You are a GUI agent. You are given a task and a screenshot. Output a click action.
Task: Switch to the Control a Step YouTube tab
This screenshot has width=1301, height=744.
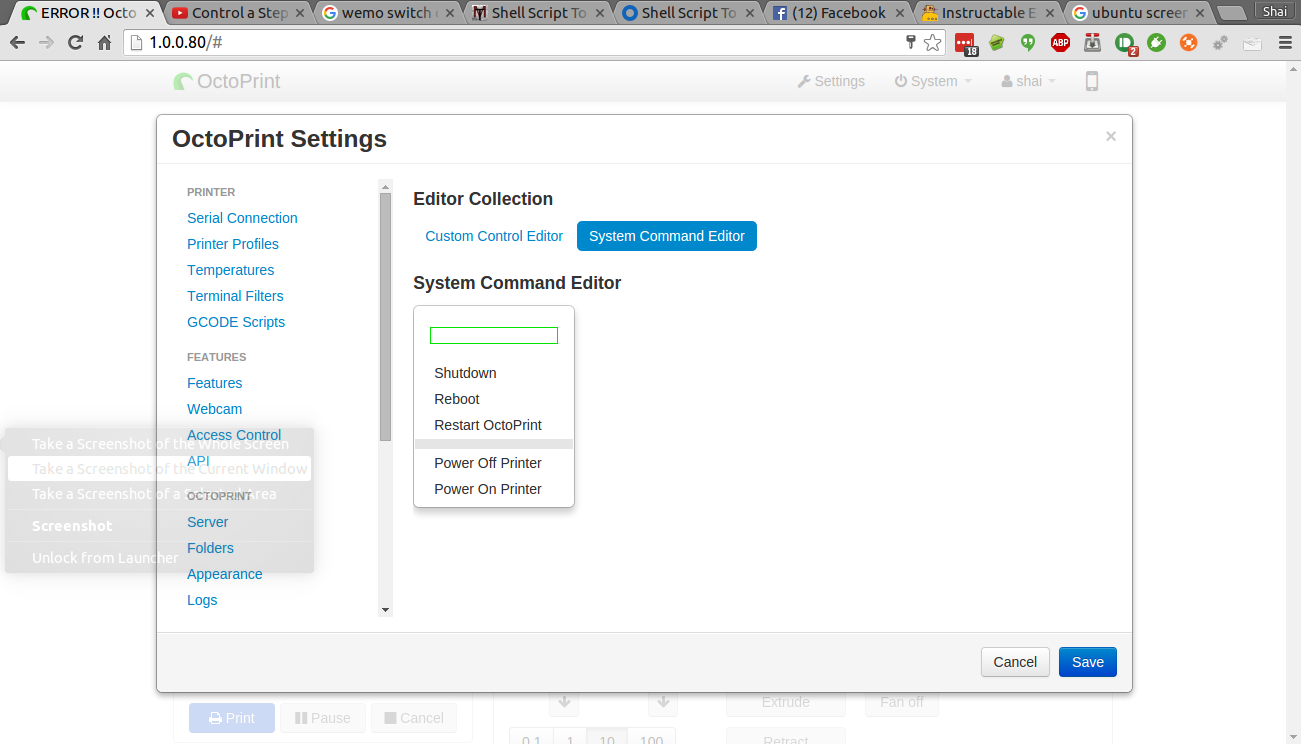click(x=239, y=13)
